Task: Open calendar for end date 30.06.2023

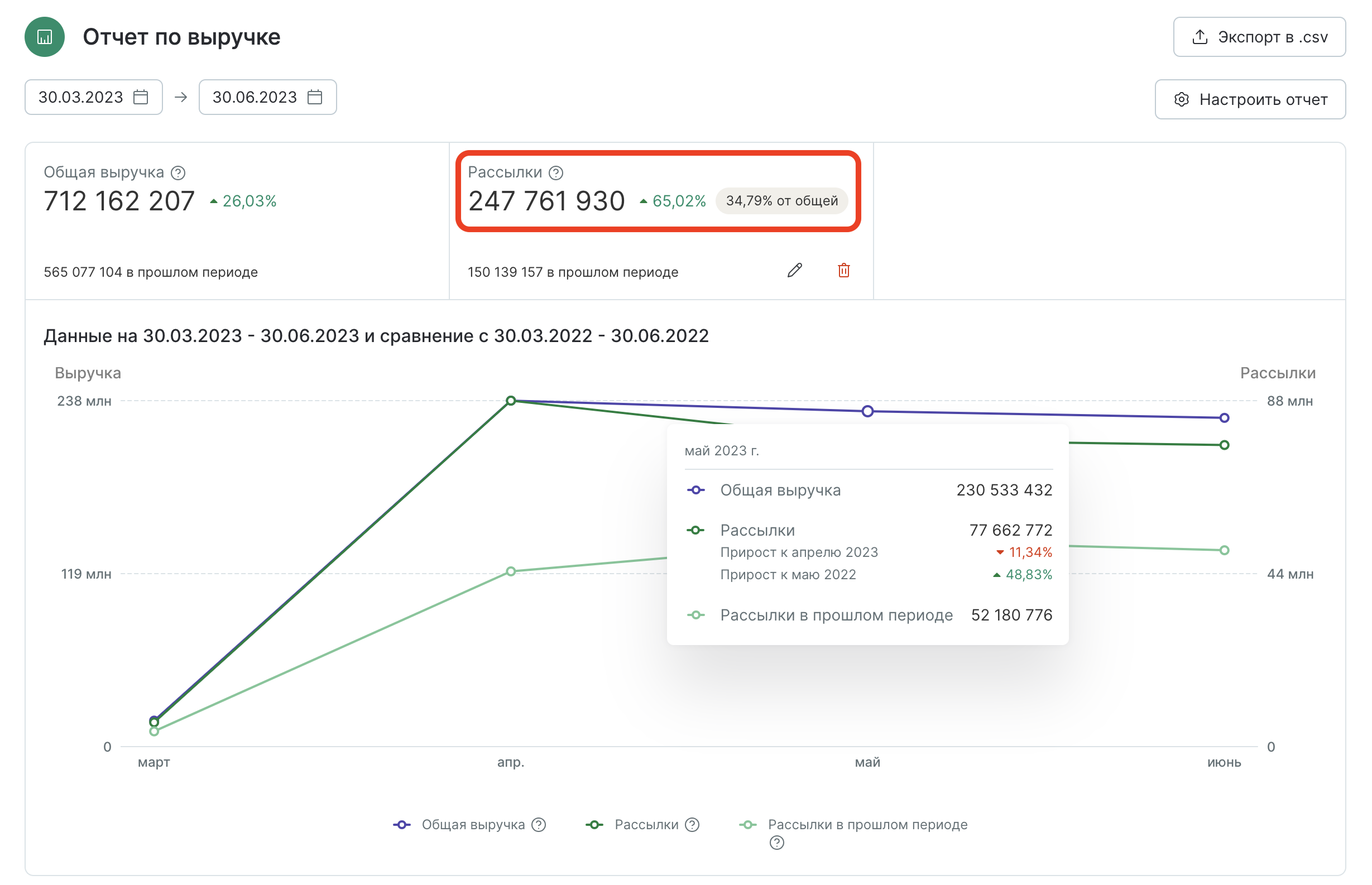Action: point(314,97)
